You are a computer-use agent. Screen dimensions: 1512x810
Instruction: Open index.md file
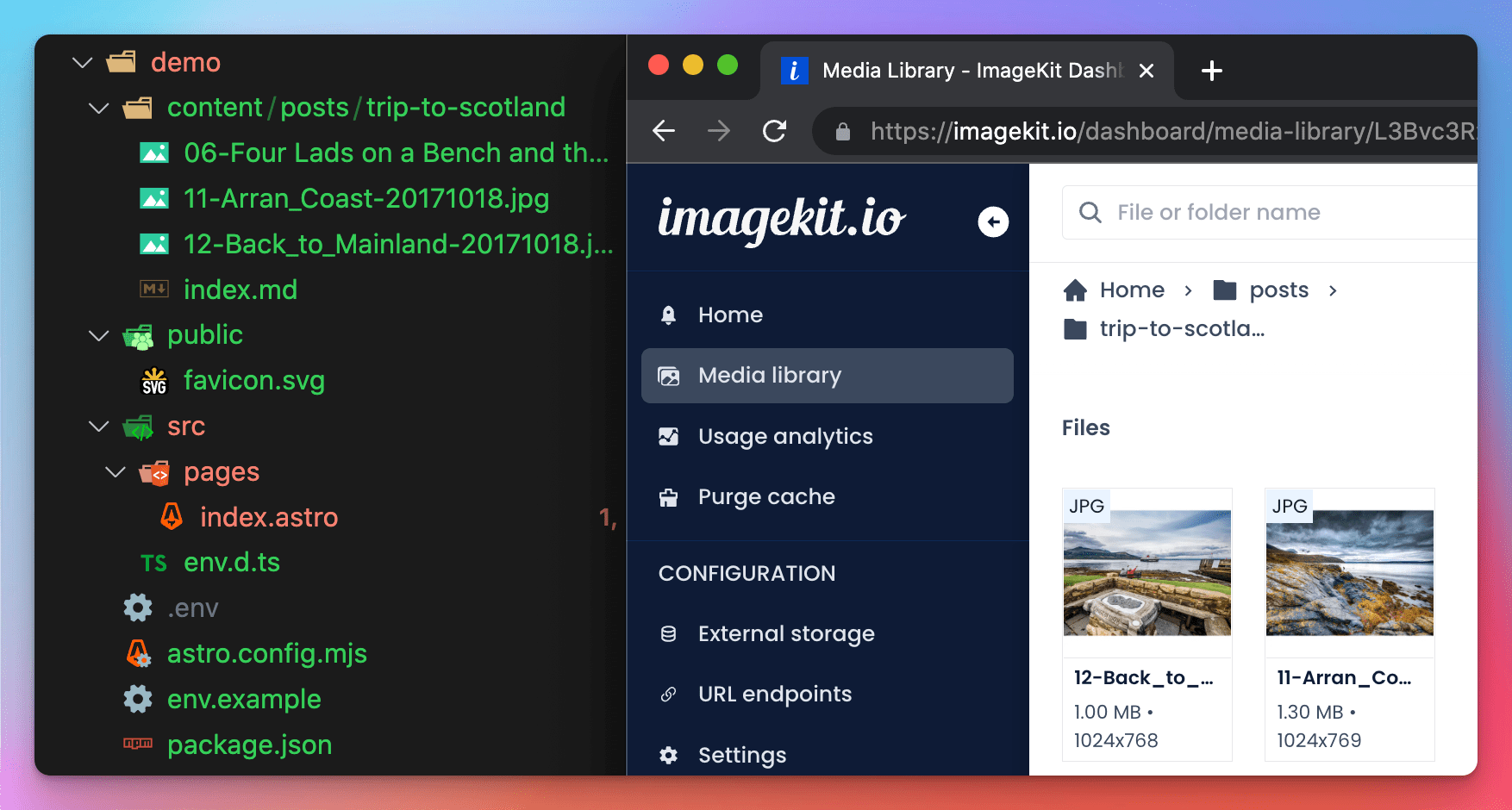click(x=241, y=290)
